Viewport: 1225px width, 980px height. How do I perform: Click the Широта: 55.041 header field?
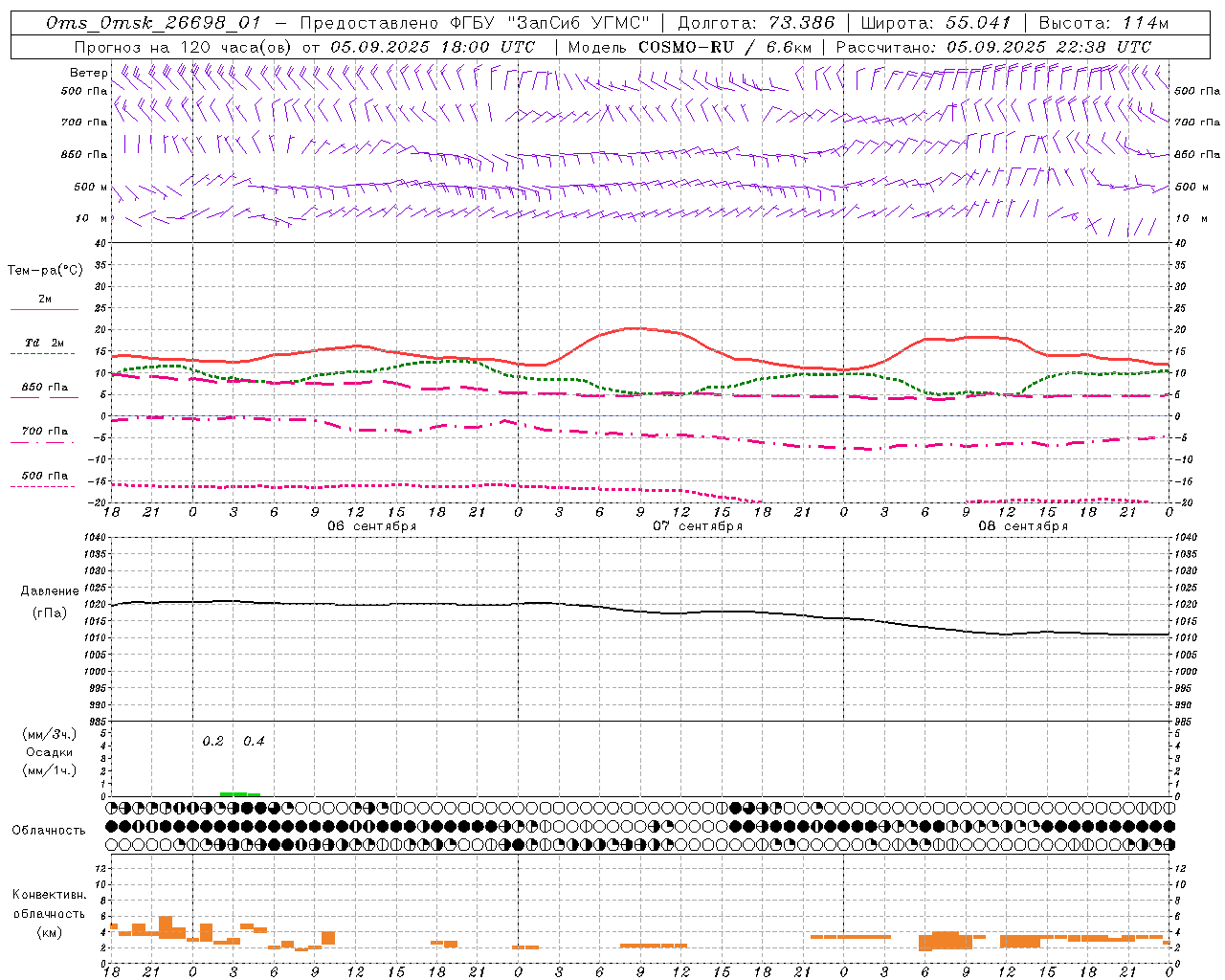click(x=936, y=23)
